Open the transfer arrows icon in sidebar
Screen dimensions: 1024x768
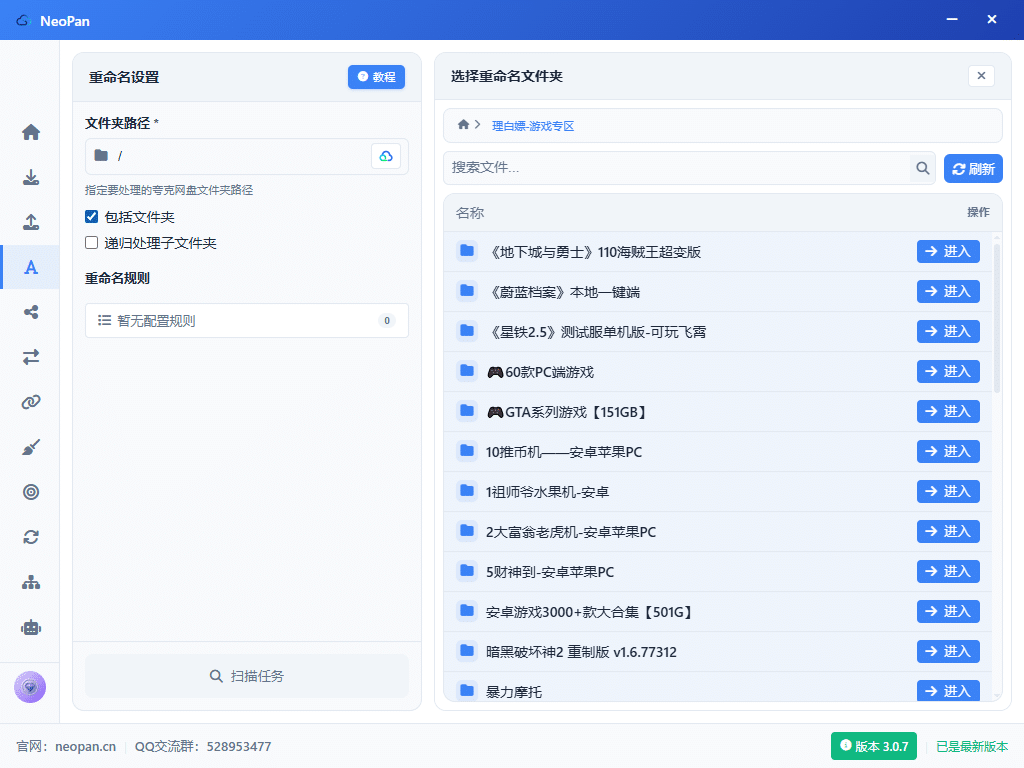[x=31, y=357]
